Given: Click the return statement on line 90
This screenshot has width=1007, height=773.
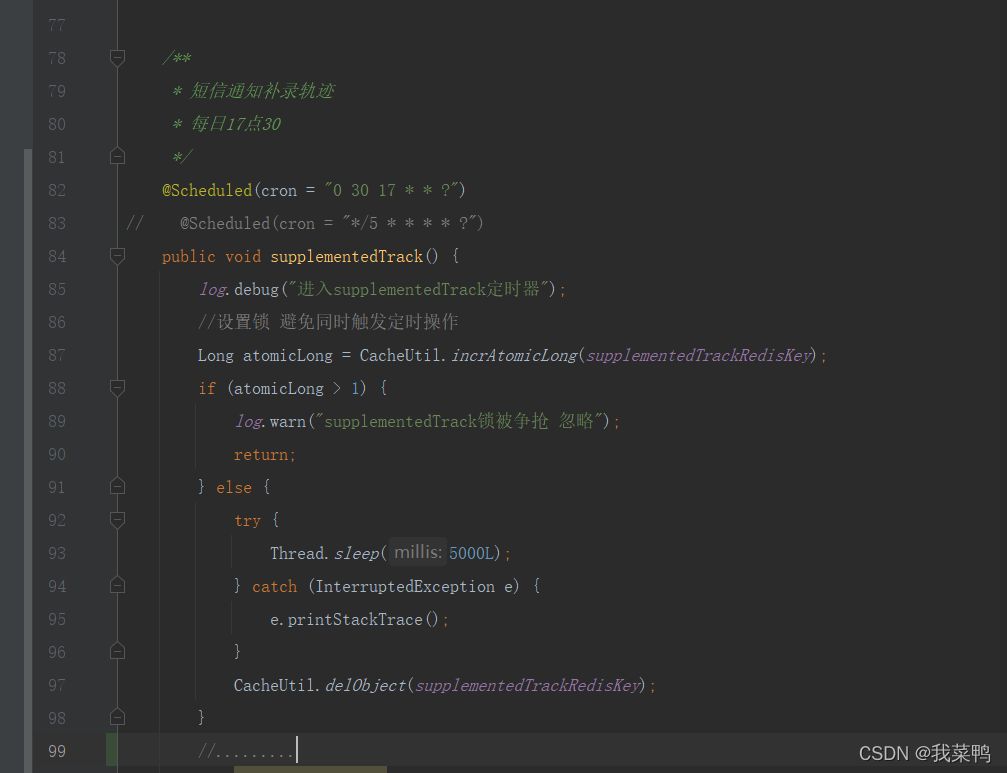Looking at the screenshot, I should click(x=265, y=455).
